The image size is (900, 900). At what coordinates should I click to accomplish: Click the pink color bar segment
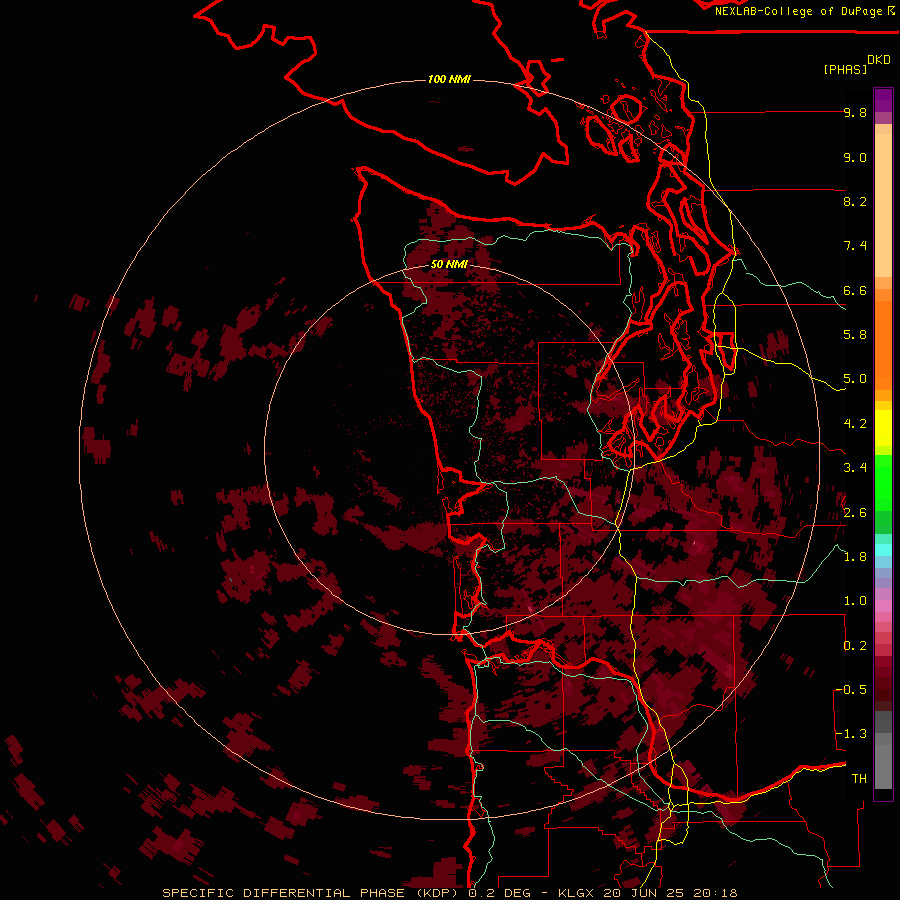(x=883, y=606)
